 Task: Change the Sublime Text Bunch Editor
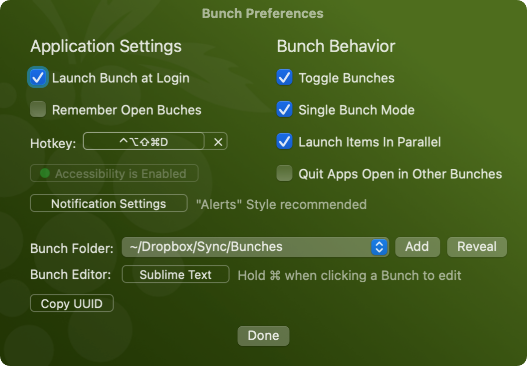click(175, 275)
